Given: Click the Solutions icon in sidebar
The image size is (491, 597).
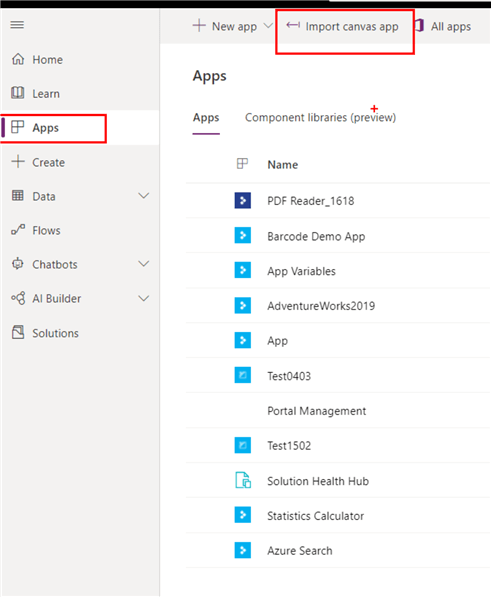Looking at the screenshot, I should click(18, 332).
